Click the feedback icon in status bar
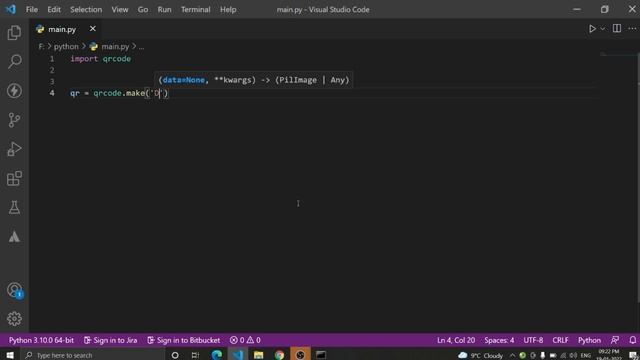This screenshot has width=640, height=360. click(x=615, y=340)
